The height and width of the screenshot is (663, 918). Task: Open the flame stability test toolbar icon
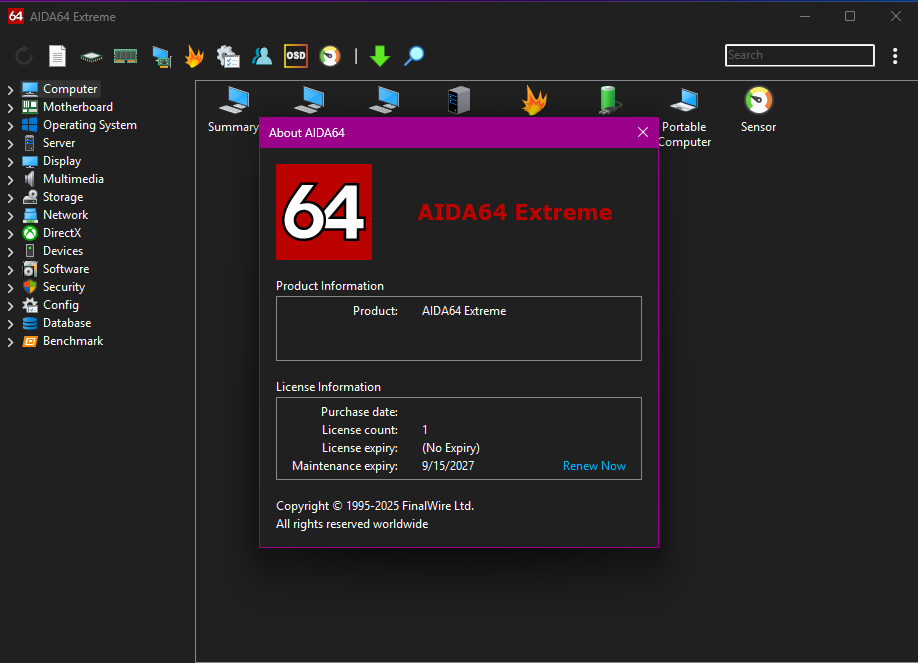click(194, 56)
